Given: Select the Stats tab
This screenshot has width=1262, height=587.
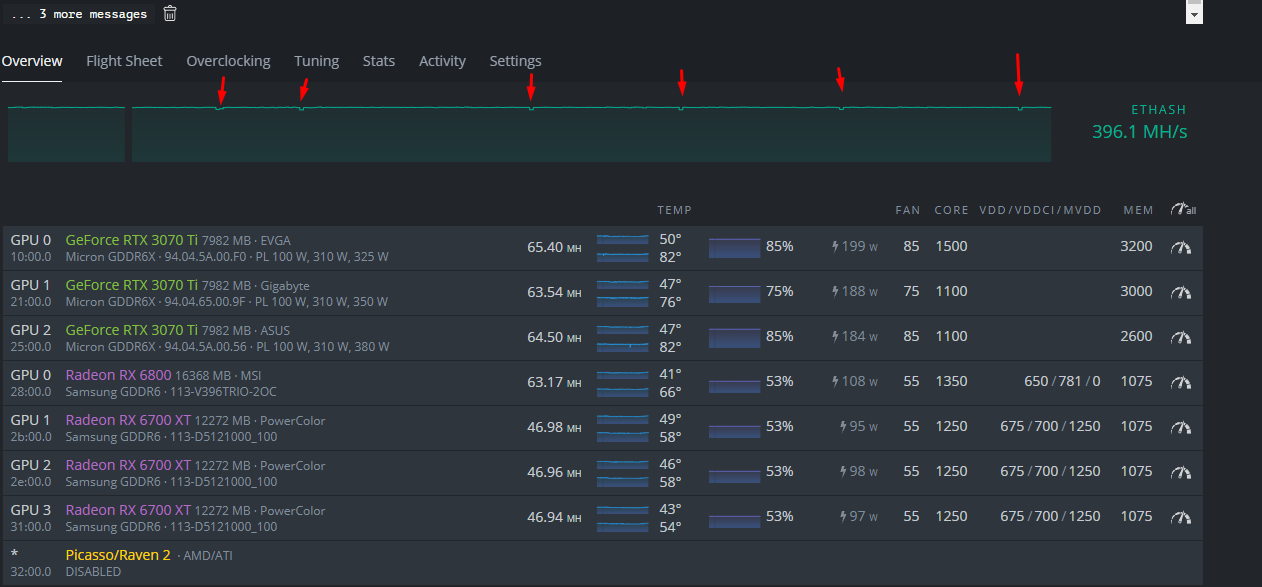Looking at the screenshot, I should pyautogui.click(x=378, y=61).
